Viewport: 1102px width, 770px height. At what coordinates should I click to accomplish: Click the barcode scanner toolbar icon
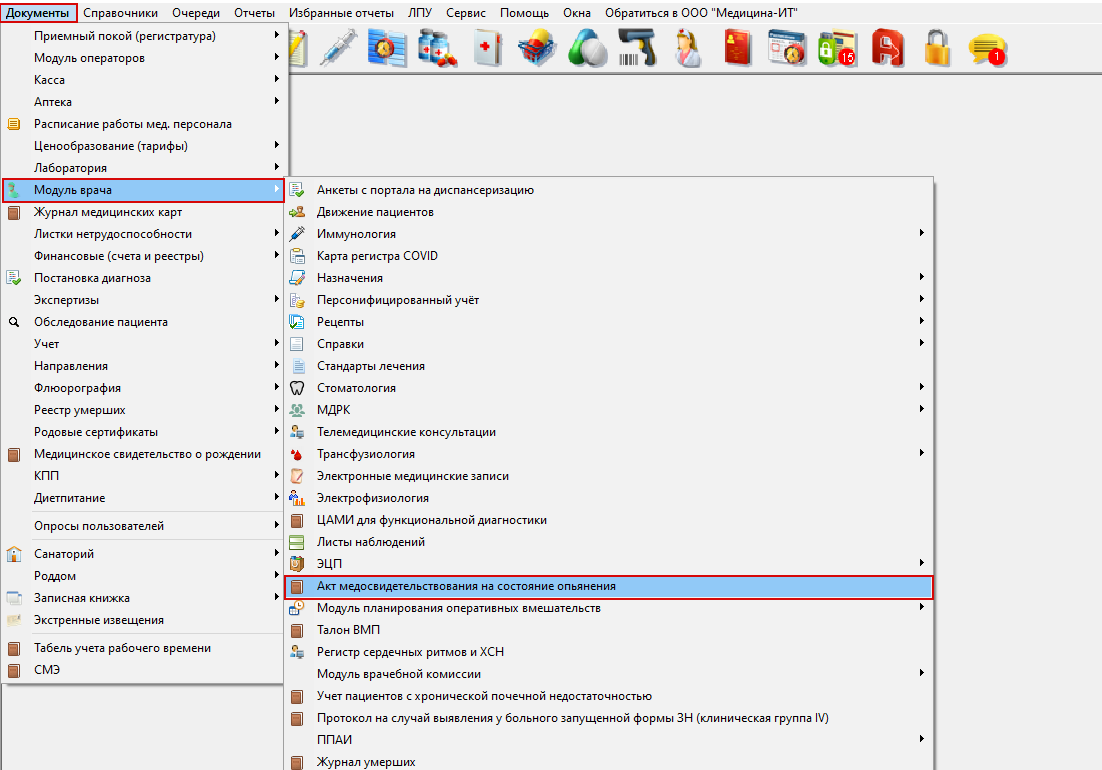pyautogui.click(x=637, y=48)
